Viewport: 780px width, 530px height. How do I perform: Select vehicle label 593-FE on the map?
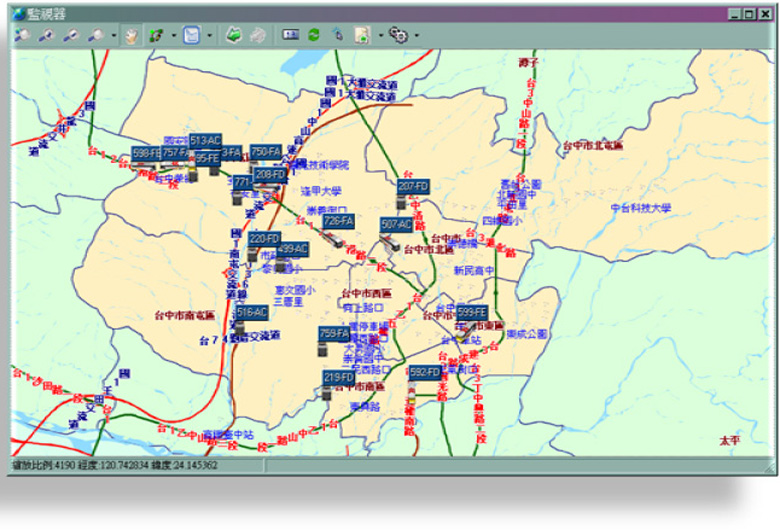pos(472,313)
